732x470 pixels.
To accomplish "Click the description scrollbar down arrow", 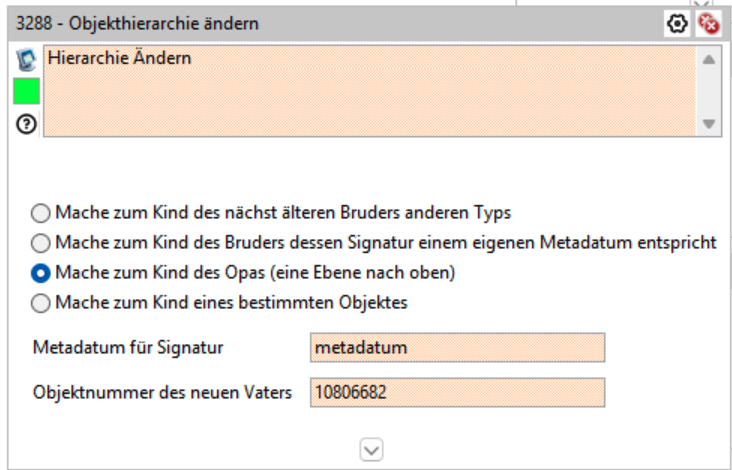I will click(x=709, y=124).
